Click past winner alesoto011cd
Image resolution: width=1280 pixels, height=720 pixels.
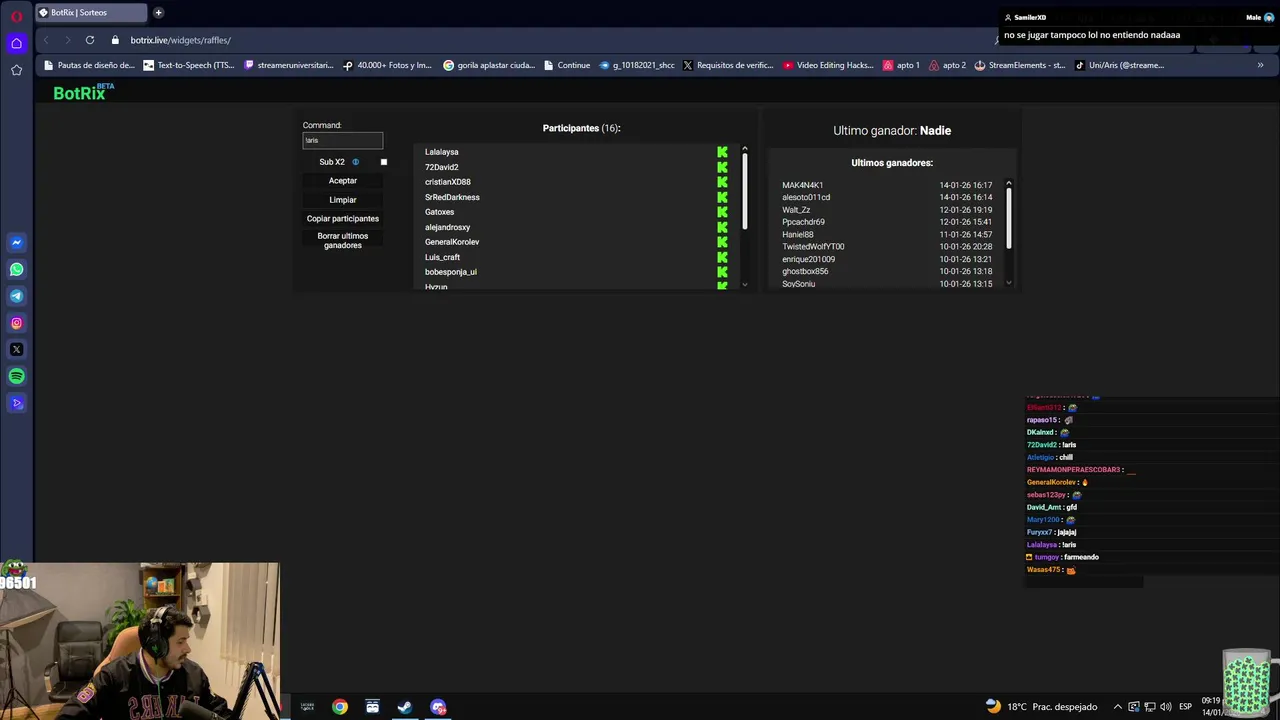[806, 197]
